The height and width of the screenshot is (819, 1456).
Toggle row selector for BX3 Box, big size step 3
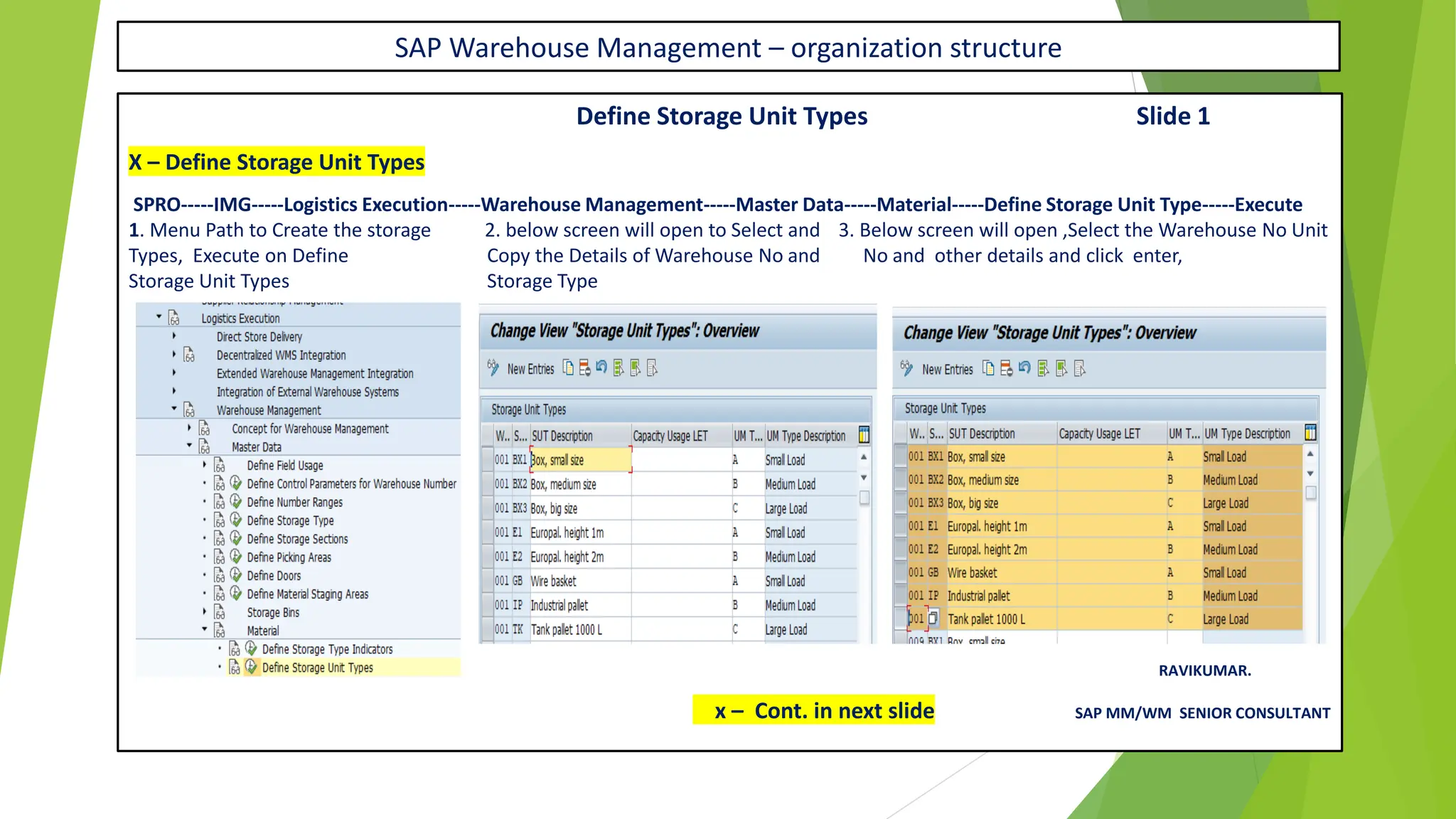click(900, 503)
